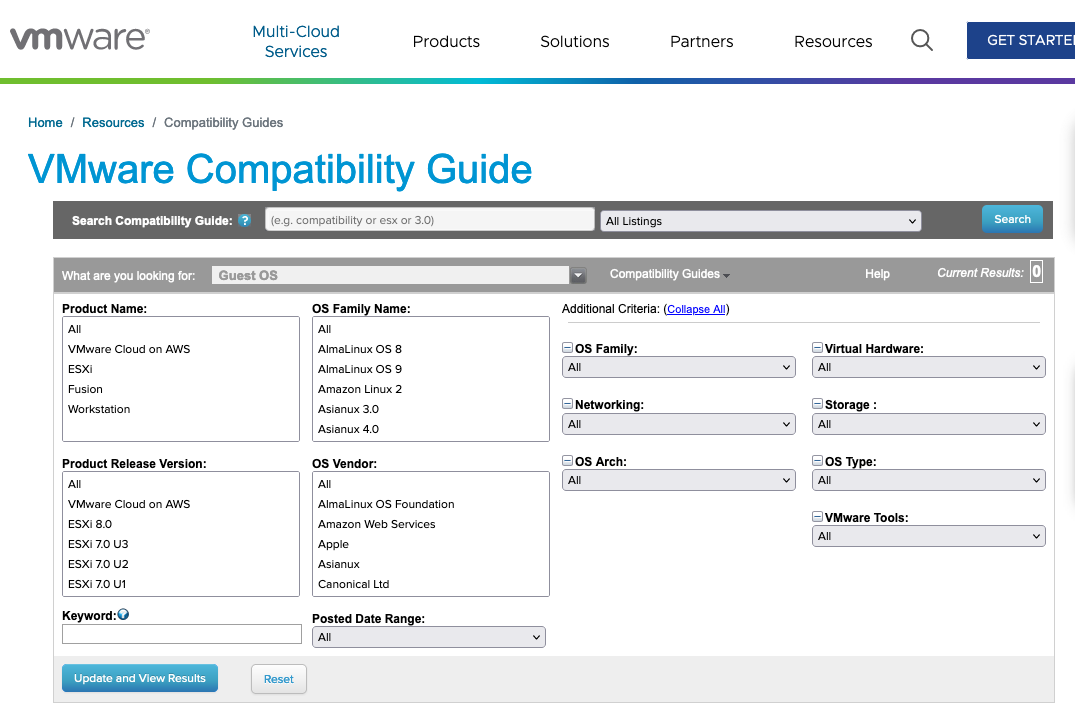Click the blue Search button
The height and width of the screenshot is (727, 1075).
click(x=1012, y=219)
